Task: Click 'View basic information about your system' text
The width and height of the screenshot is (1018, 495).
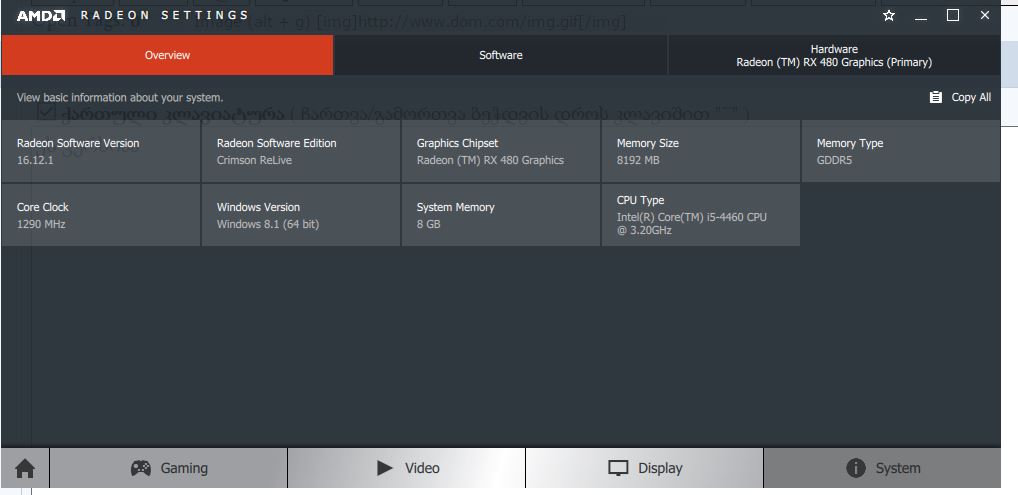Action: point(120,98)
